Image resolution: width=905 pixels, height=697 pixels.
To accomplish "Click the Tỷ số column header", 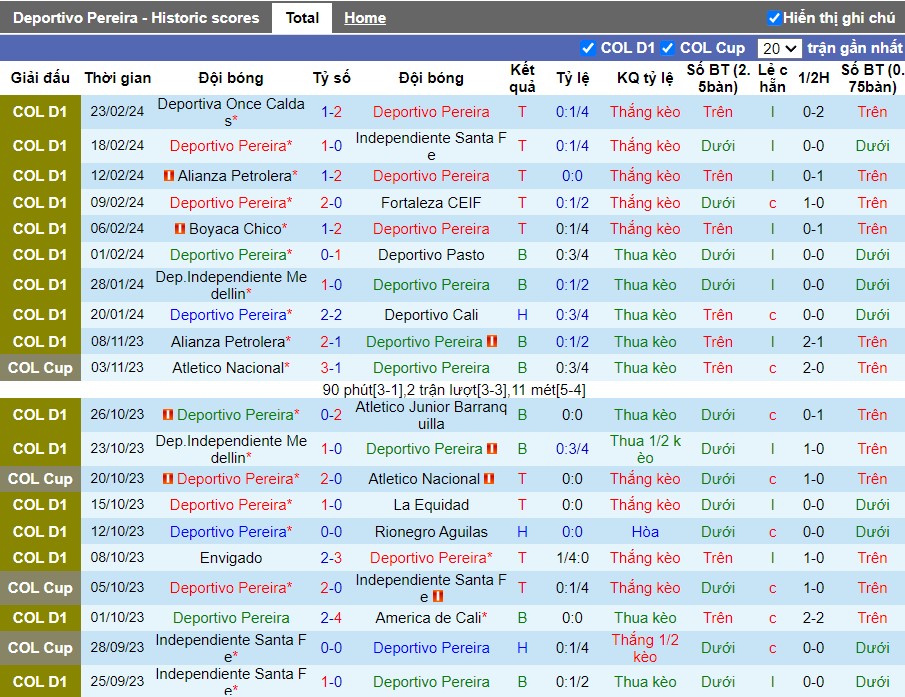I will coord(331,78).
